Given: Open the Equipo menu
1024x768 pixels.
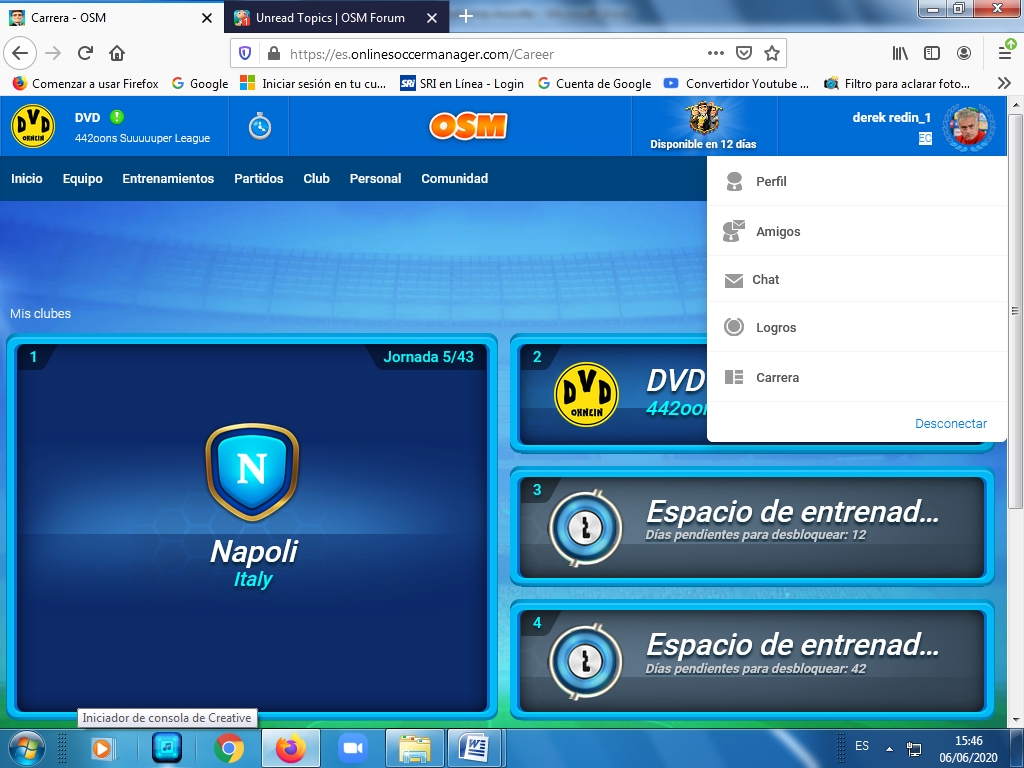Looking at the screenshot, I should pyautogui.click(x=82, y=178).
